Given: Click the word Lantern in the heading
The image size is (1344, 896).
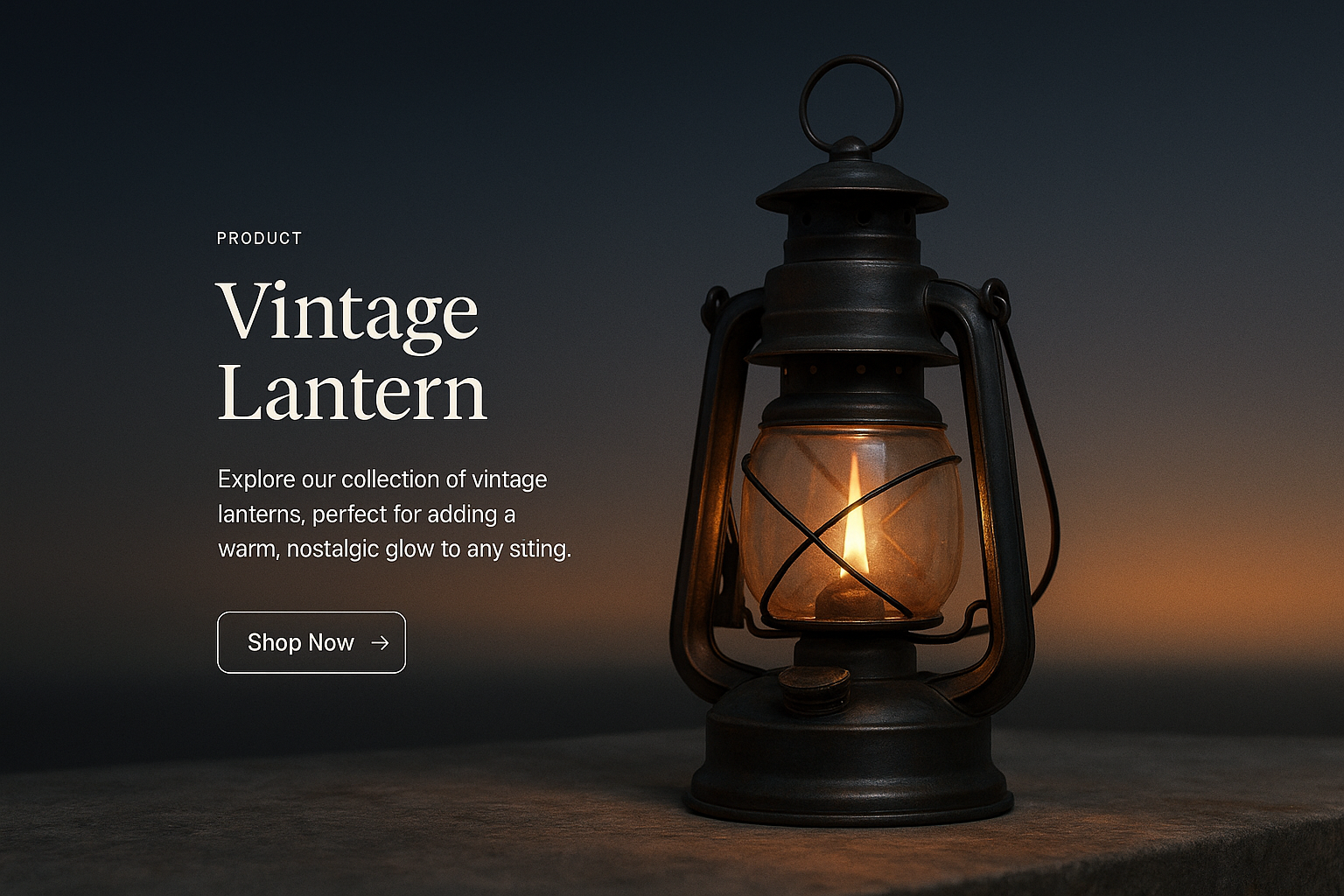Looking at the screenshot, I should (352, 392).
